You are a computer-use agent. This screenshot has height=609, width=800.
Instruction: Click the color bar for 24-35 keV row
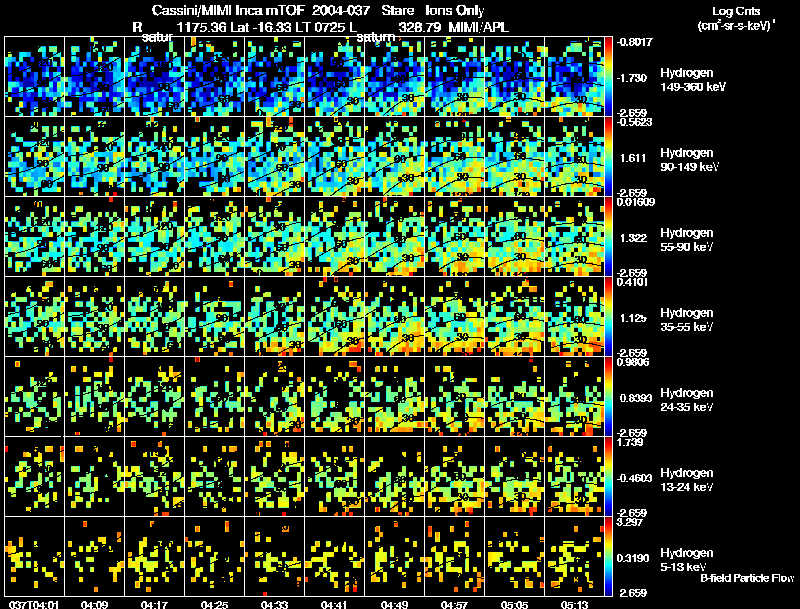pyautogui.click(x=608, y=397)
